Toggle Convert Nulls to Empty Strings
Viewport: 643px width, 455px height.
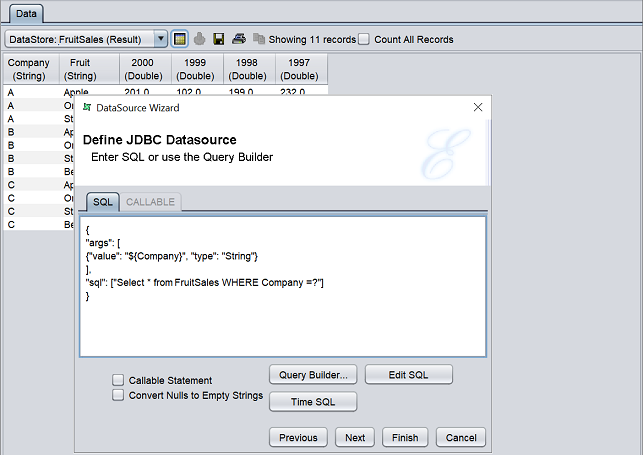(118, 395)
